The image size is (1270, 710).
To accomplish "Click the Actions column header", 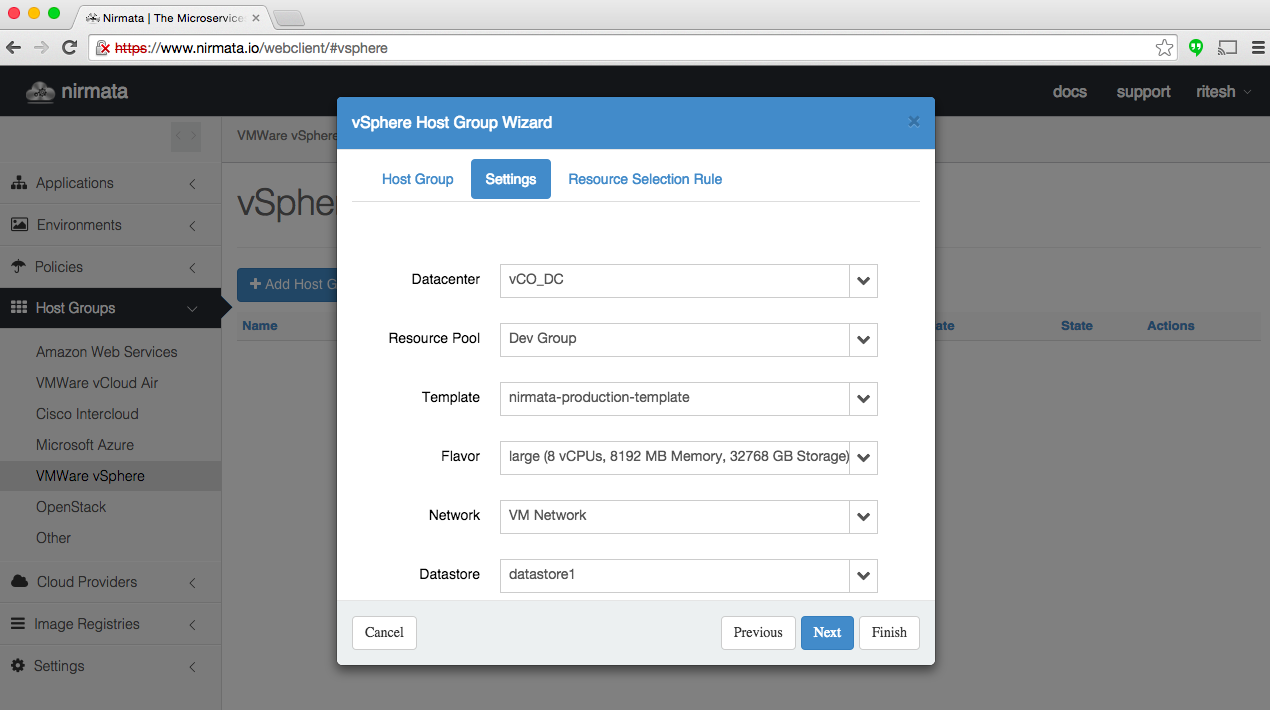I will tap(1171, 326).
